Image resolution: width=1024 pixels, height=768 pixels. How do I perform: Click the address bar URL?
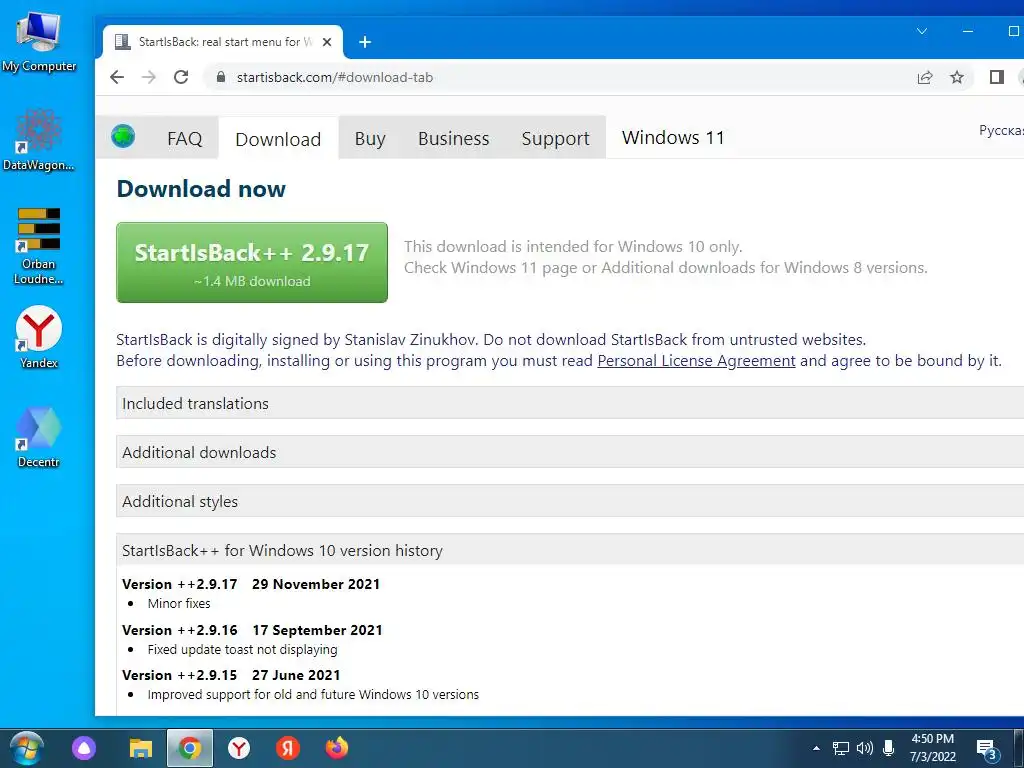point(334,77)
